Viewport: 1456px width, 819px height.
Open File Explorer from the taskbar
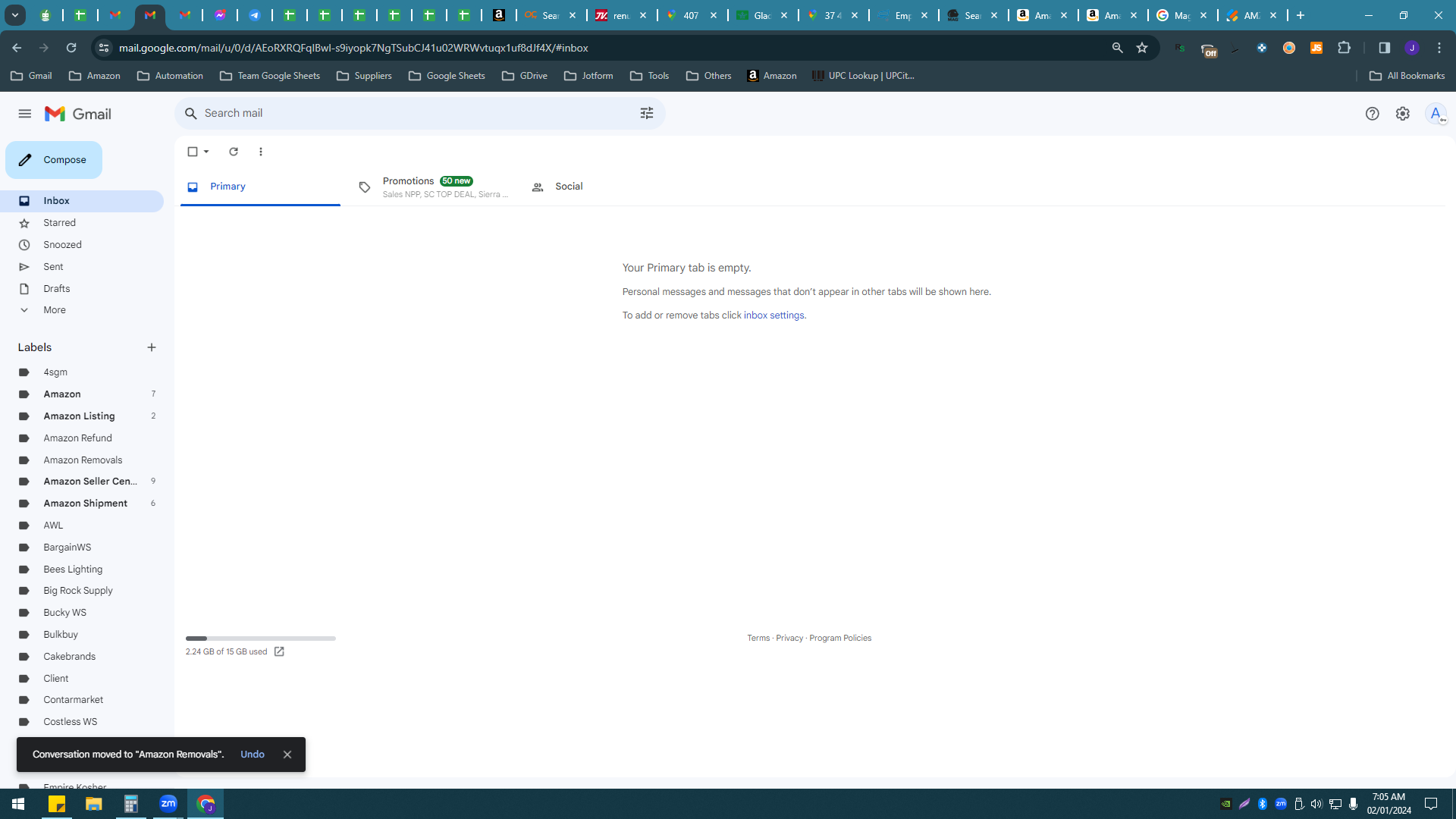click(x=94, y=804)
